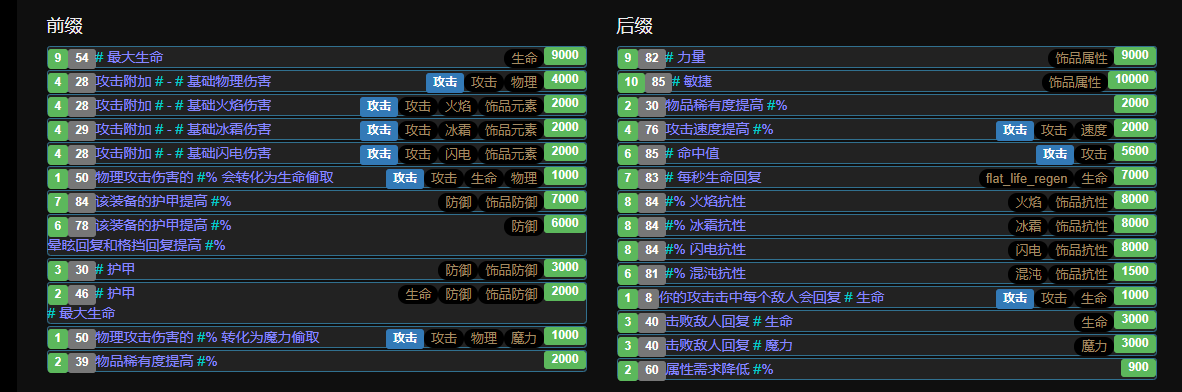
Task: Click the blue 攻击 badge on 基础物理伤害 row
Action: coord(444,82)
